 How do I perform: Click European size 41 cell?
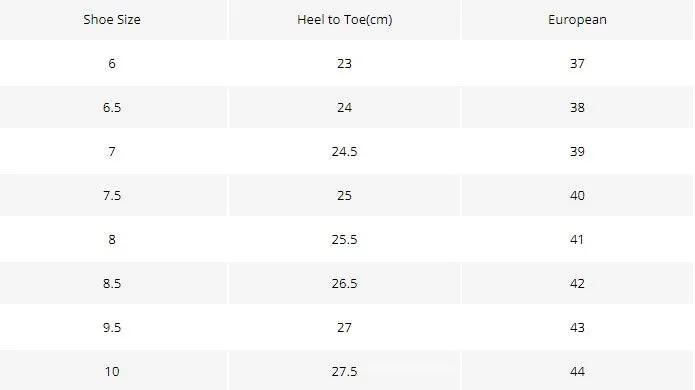tap(577, 239)
